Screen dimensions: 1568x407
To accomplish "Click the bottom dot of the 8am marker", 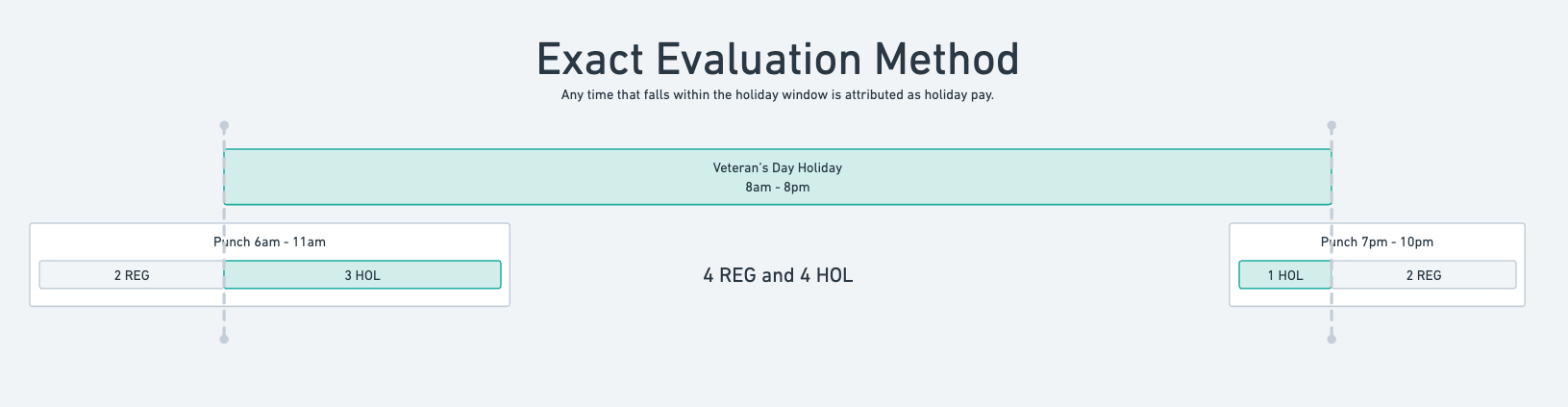I will click(224, 339).
